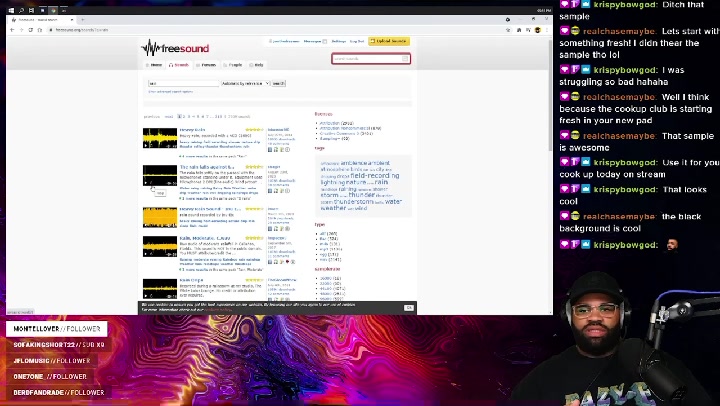
Task: Go to results page 3
Action: click(x=189, y=117)
